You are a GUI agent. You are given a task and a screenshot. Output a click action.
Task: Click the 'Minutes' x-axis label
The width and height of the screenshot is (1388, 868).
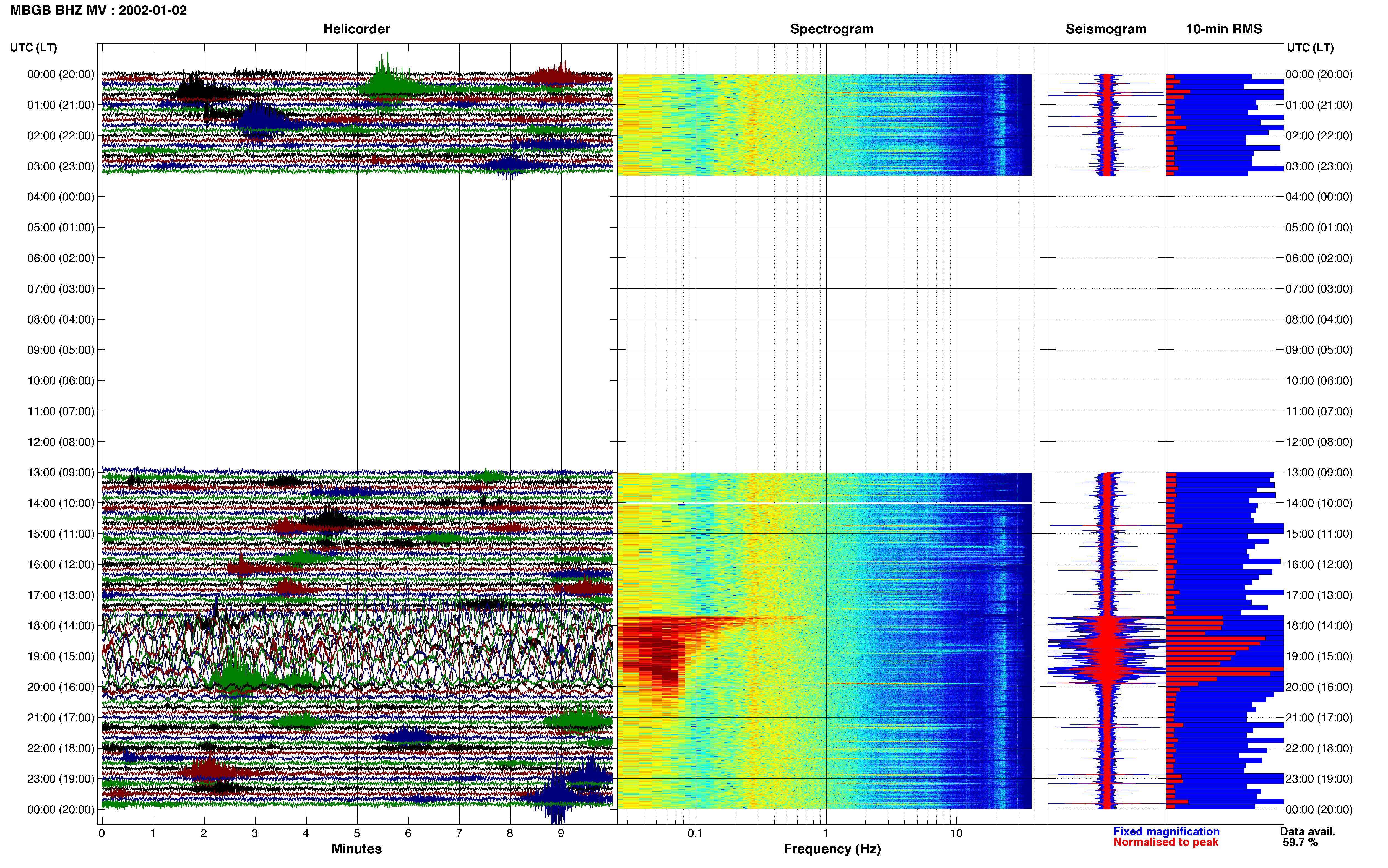(x=356, y=849)
